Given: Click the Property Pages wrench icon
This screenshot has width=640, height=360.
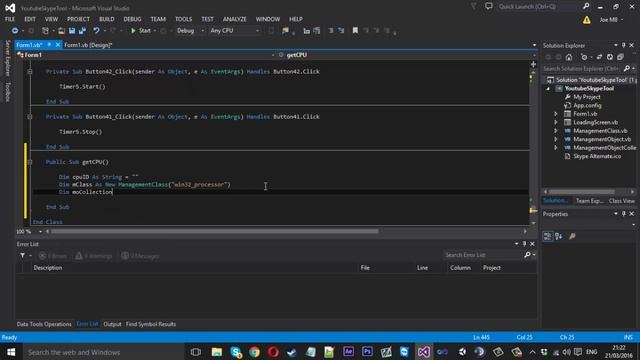Looking at the screenshot, I should 572,236.
